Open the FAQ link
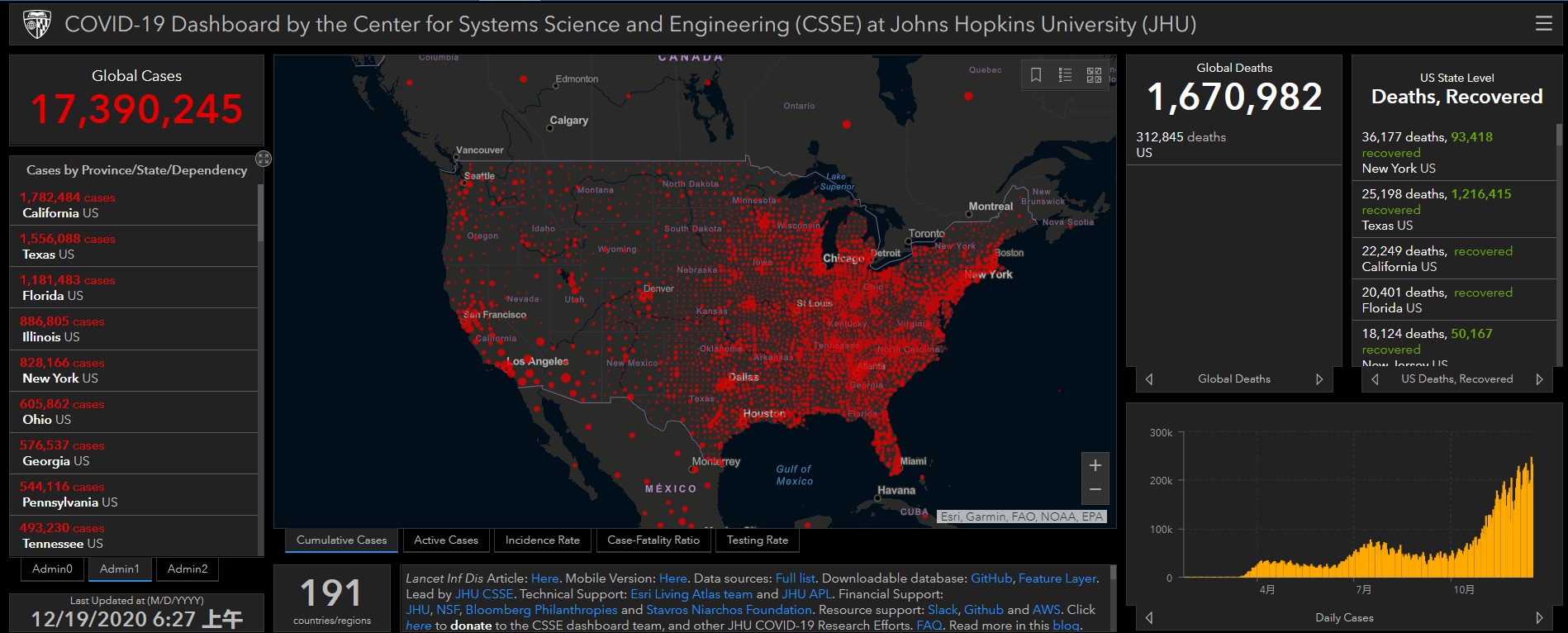1568x633 pixels. point(929,626)
